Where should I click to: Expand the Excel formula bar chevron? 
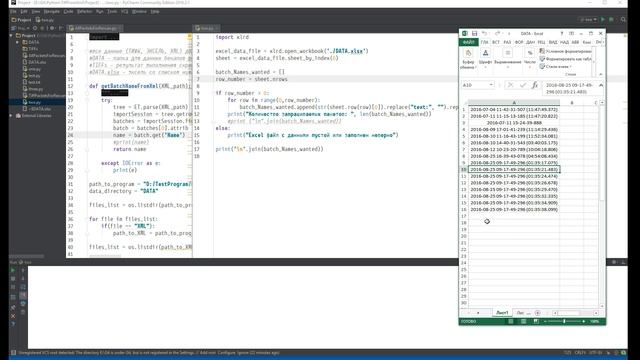(601, 85)
